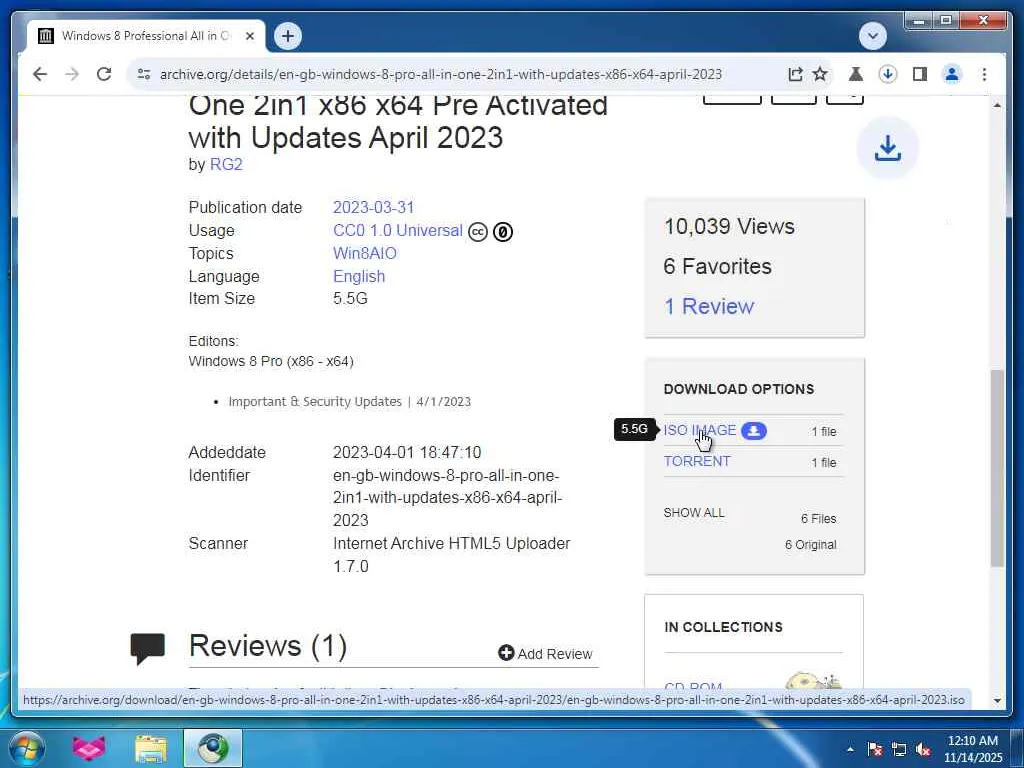This screenshot has height=768, width=1024.
Task: Go back to the previous page
Action: 40,74
